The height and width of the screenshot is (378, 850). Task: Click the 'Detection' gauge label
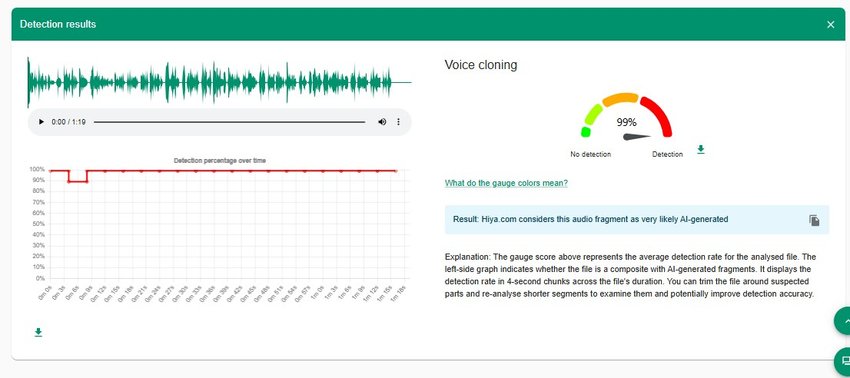click(x=667, y=155)
